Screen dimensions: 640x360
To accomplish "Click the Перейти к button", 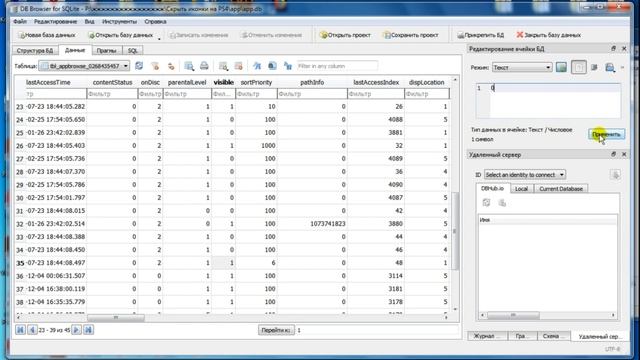I will [x=276, y=330].
